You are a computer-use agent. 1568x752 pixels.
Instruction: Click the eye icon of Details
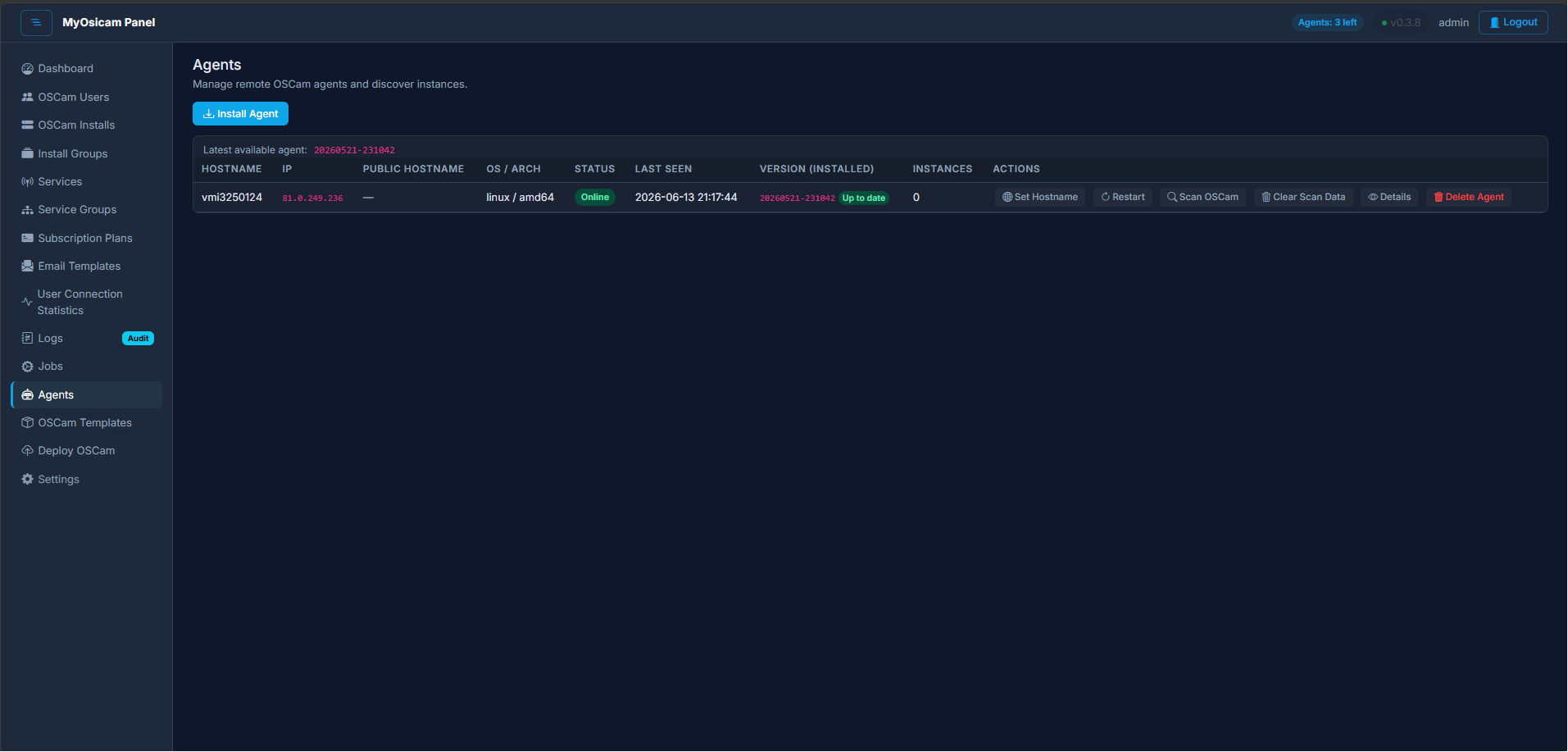click(1373, 197)
